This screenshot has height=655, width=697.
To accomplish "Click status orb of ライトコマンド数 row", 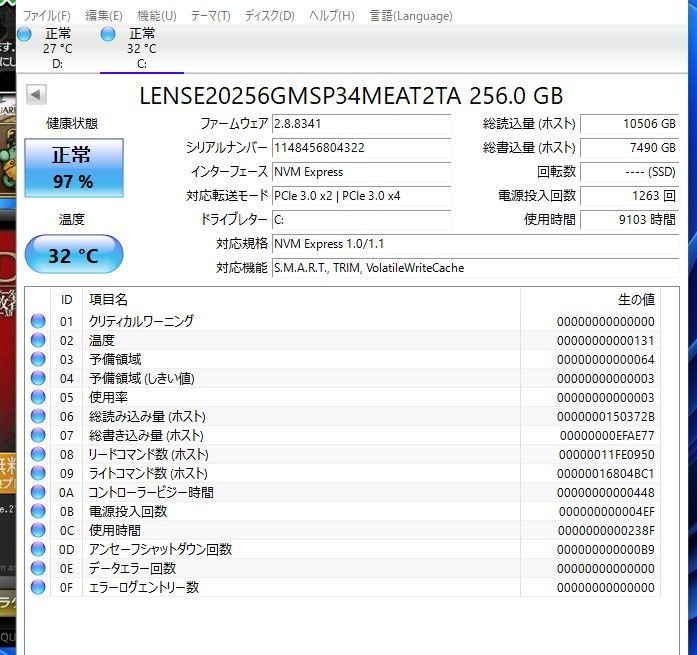I will pos(38,473).
